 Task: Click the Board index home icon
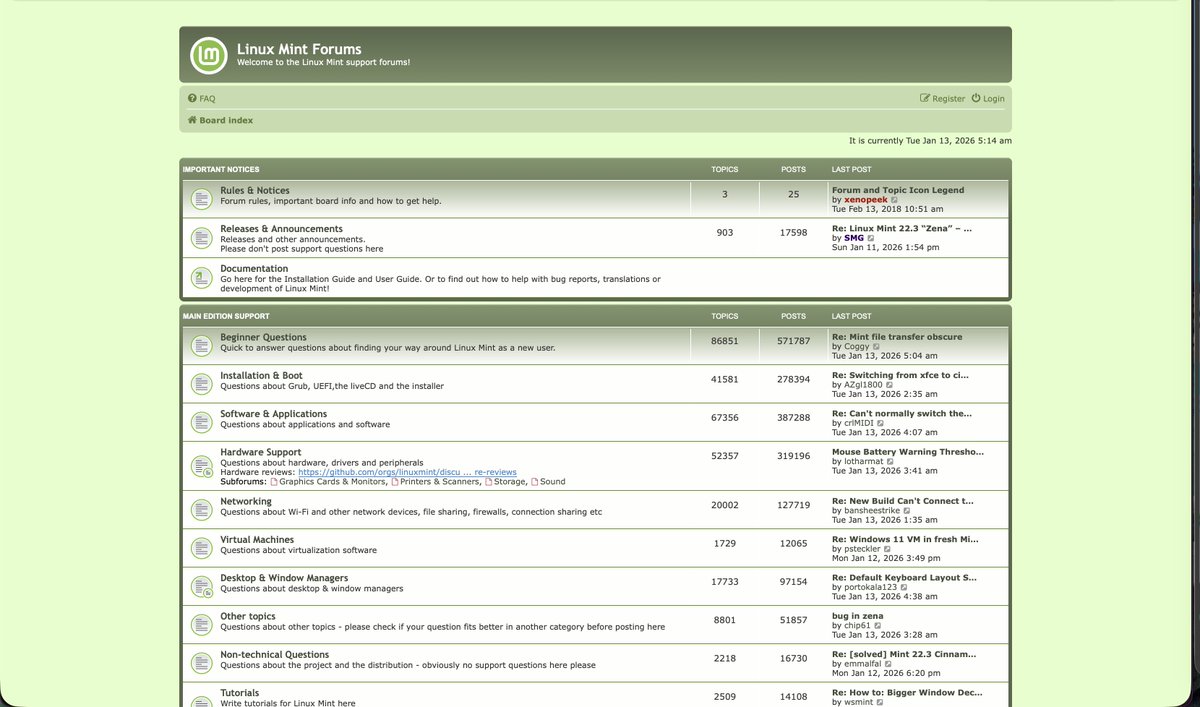pyautogui.click(x=192, y=120)
